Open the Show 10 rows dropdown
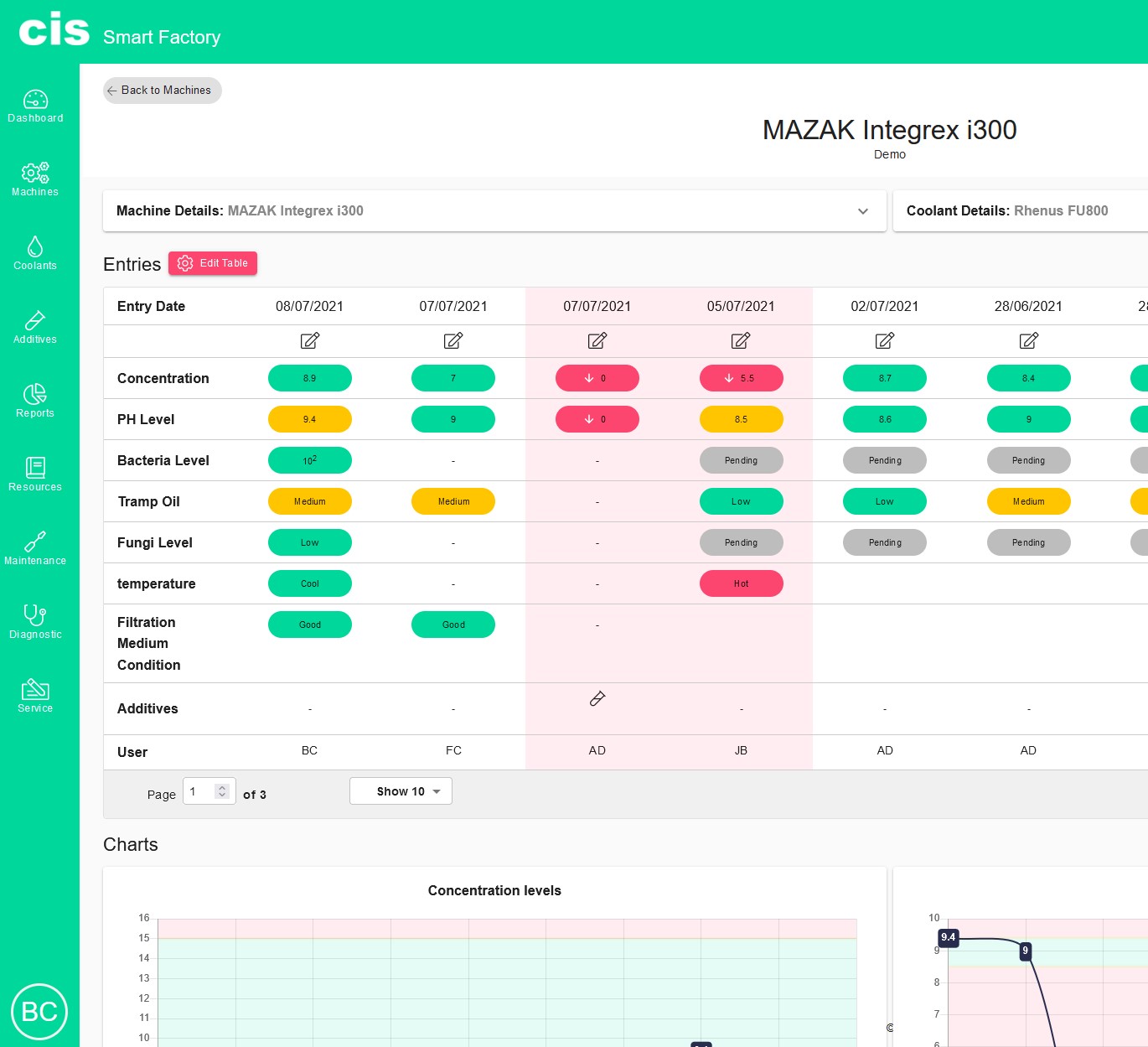Viewport: 1148px width, 1047px height. point(401,791)
